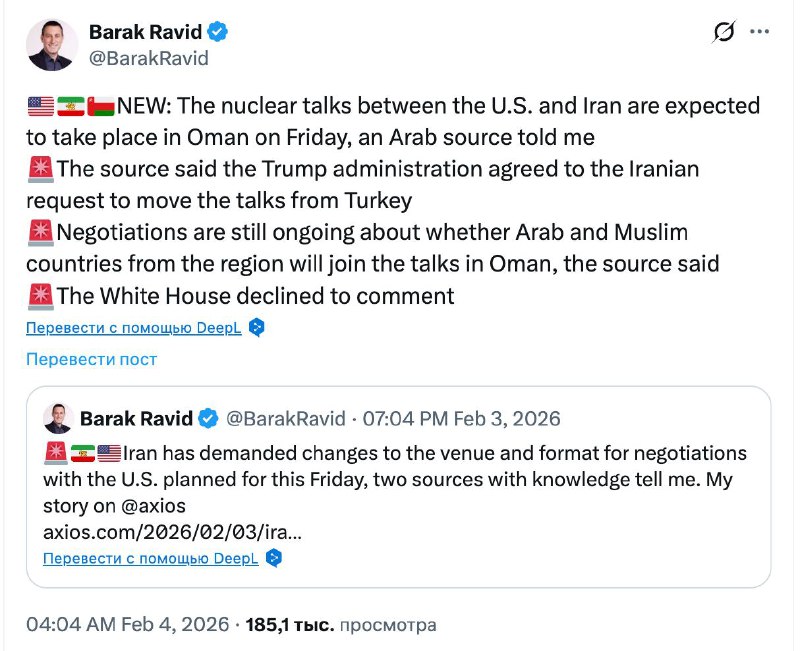Open the three-dots more options menu
Screen dimensions: 800x651
[x=760, y=33]
